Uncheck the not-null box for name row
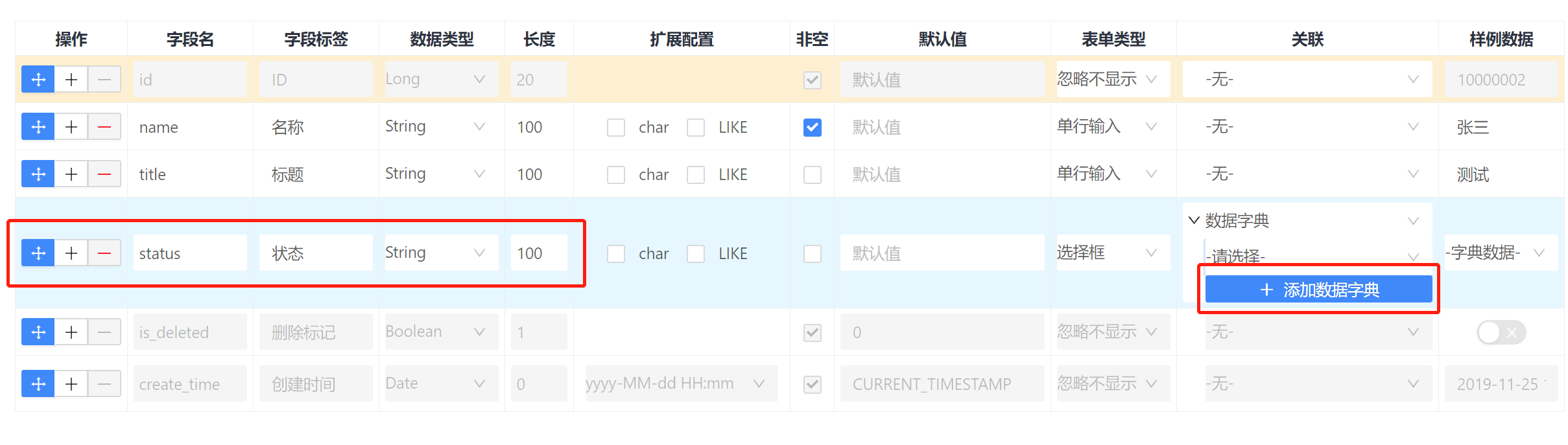Image resolution: width=1568 pixels, height=445 pixels. (813, 128)
